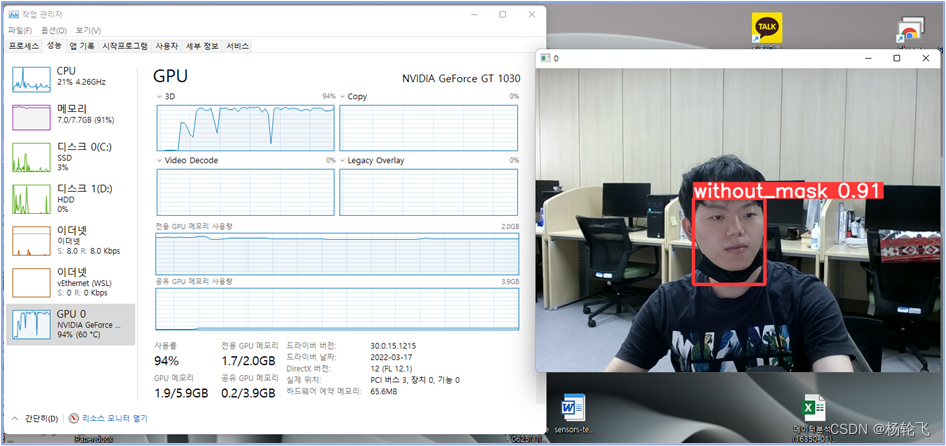
Task: Select CPU in the performance sidebar
Action: (70, 79)
